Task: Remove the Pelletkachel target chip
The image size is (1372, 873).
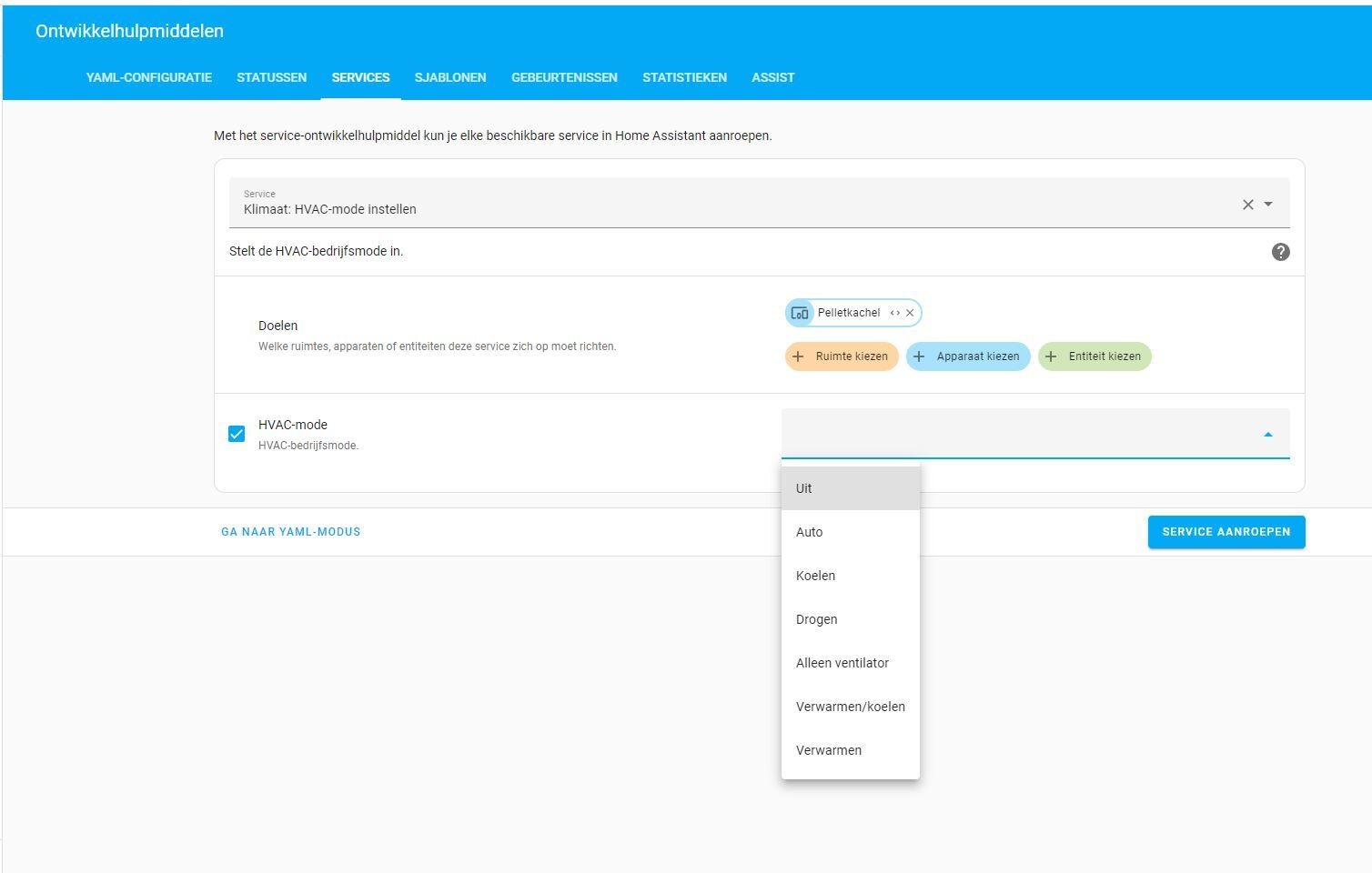Action: pos(910,313)
